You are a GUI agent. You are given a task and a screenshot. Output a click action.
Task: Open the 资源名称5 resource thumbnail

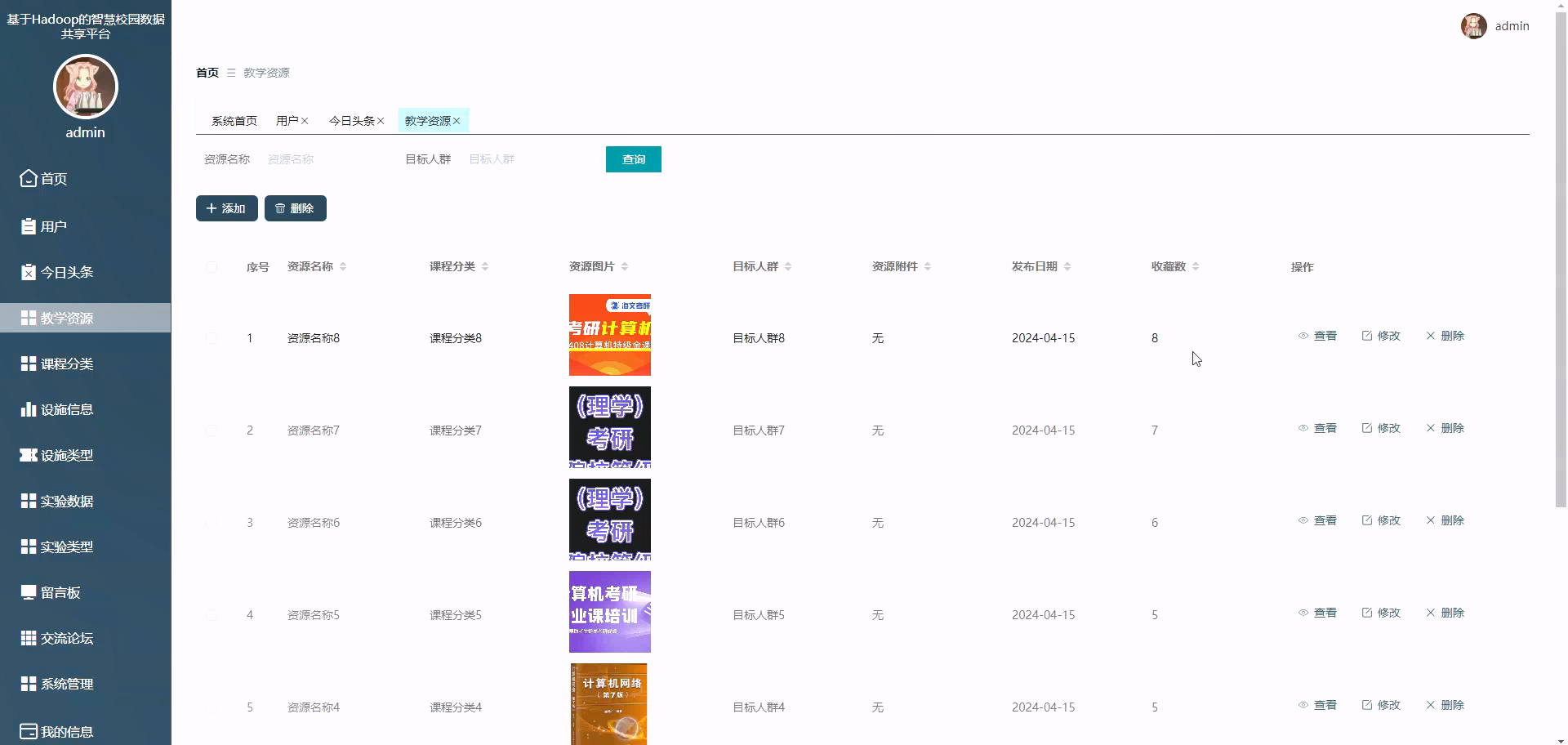[610, 612]
